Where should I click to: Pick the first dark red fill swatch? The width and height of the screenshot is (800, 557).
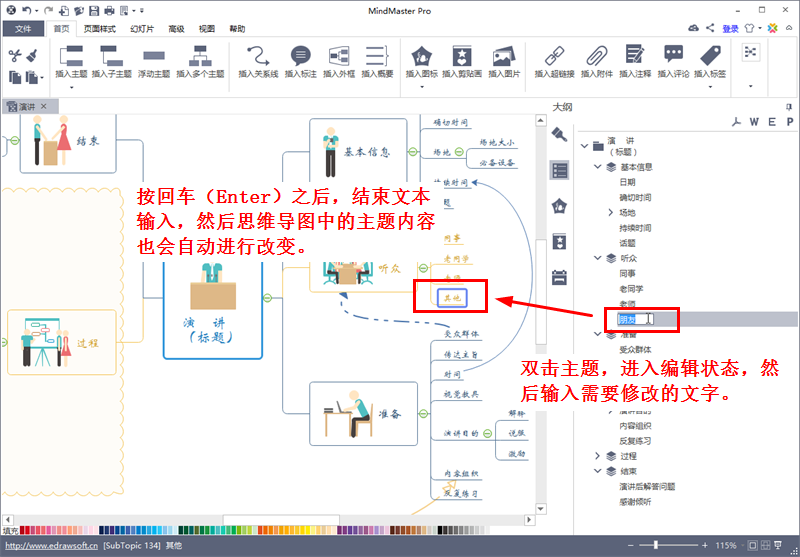pyautogui.click(x=22, y=531)
